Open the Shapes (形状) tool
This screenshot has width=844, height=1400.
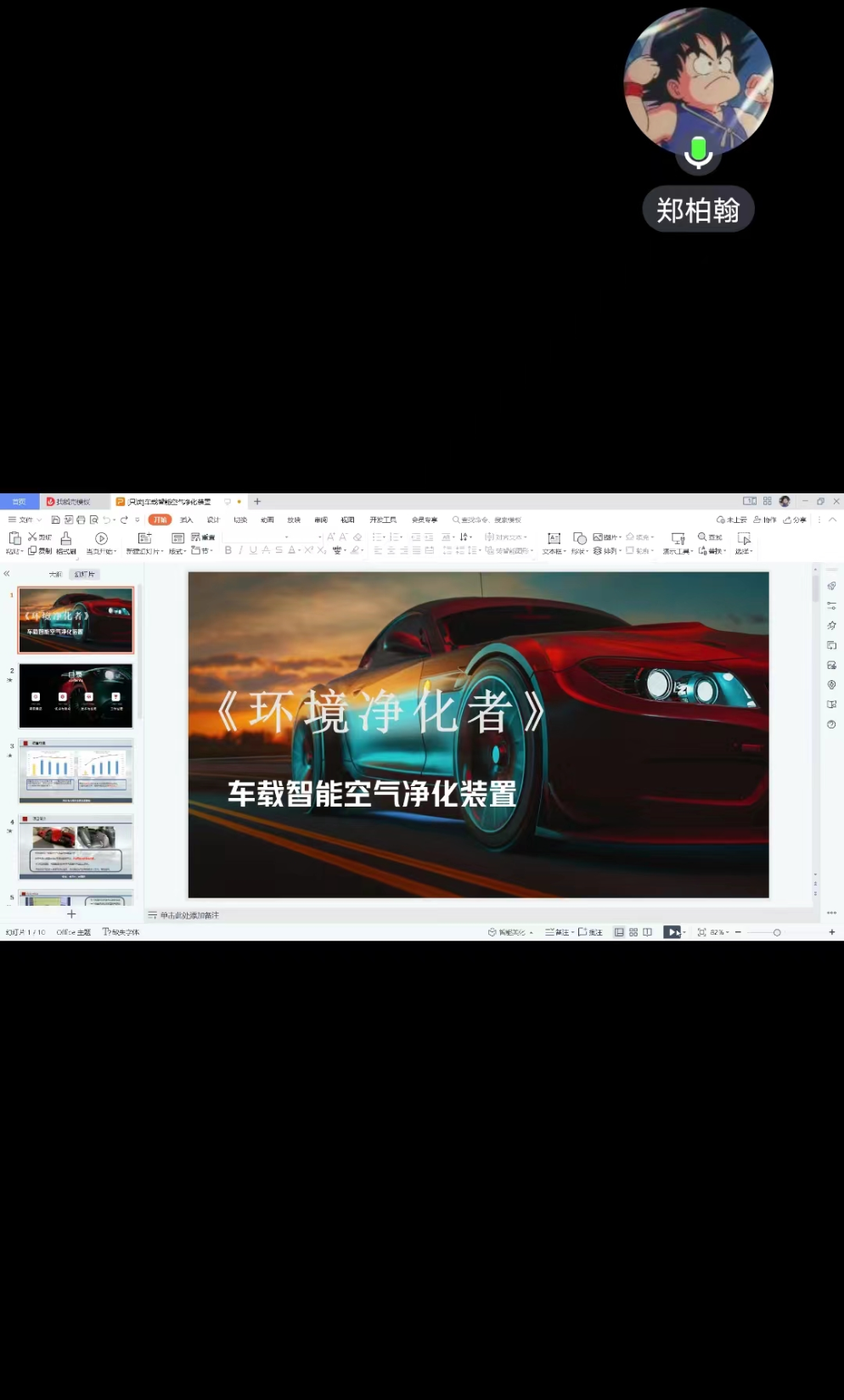tap(580, 539)
